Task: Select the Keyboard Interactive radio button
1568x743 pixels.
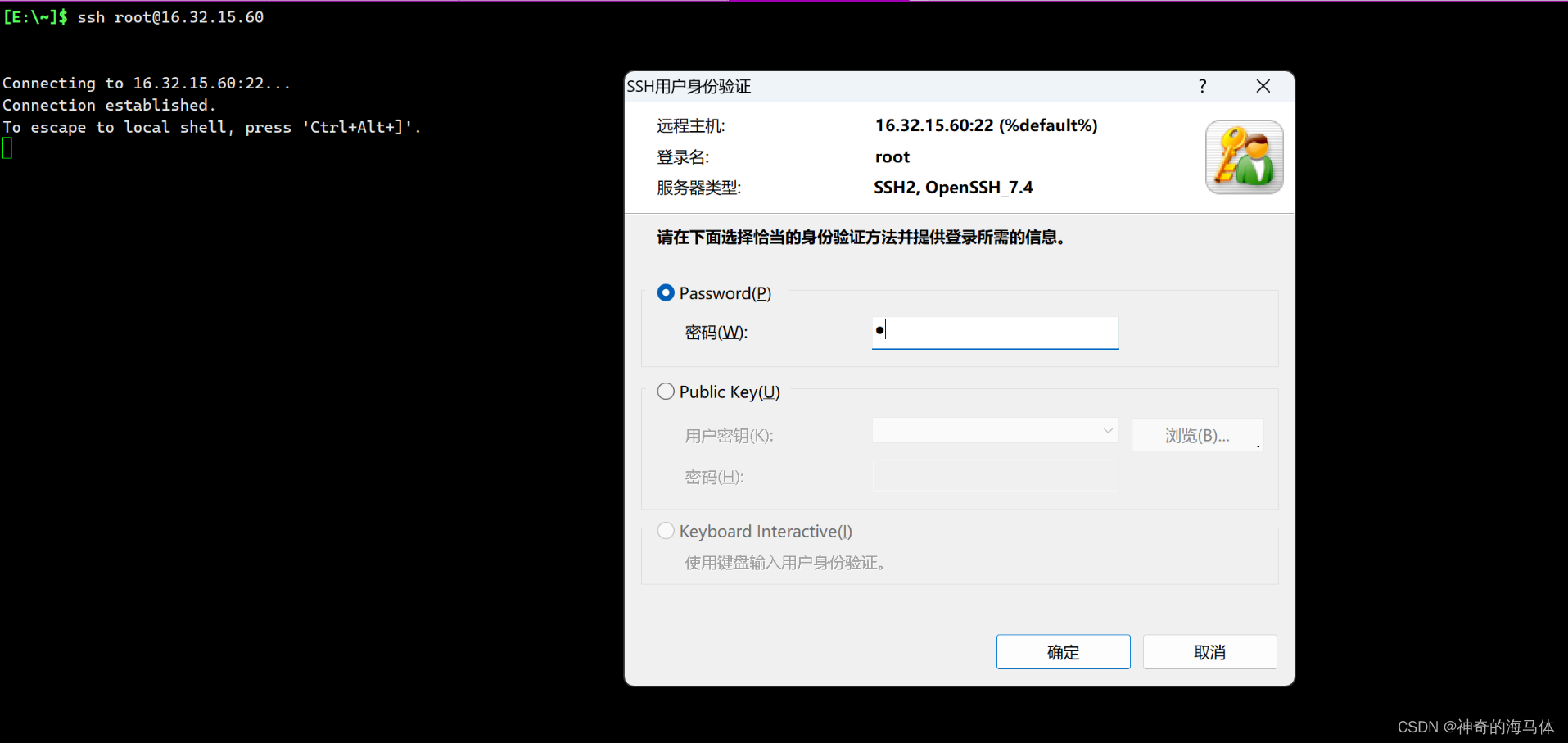Action: click(x=666, y=531)
